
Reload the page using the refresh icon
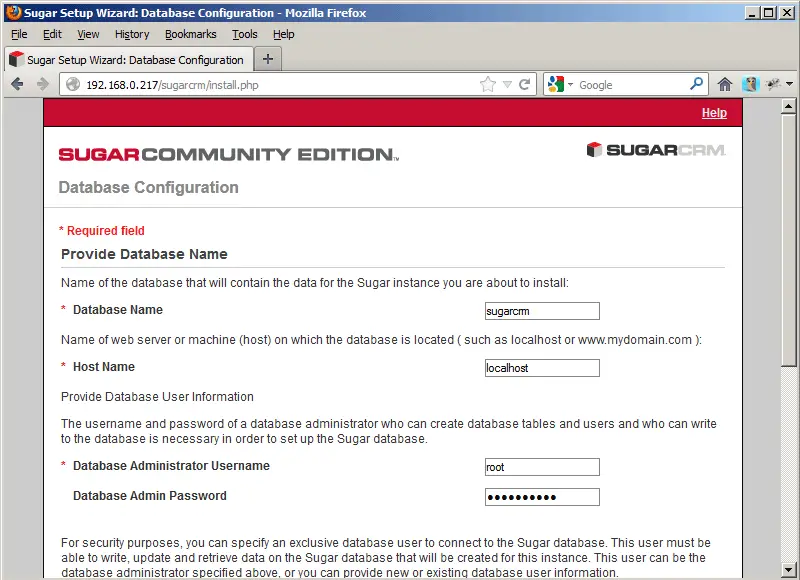coord(525,85)
